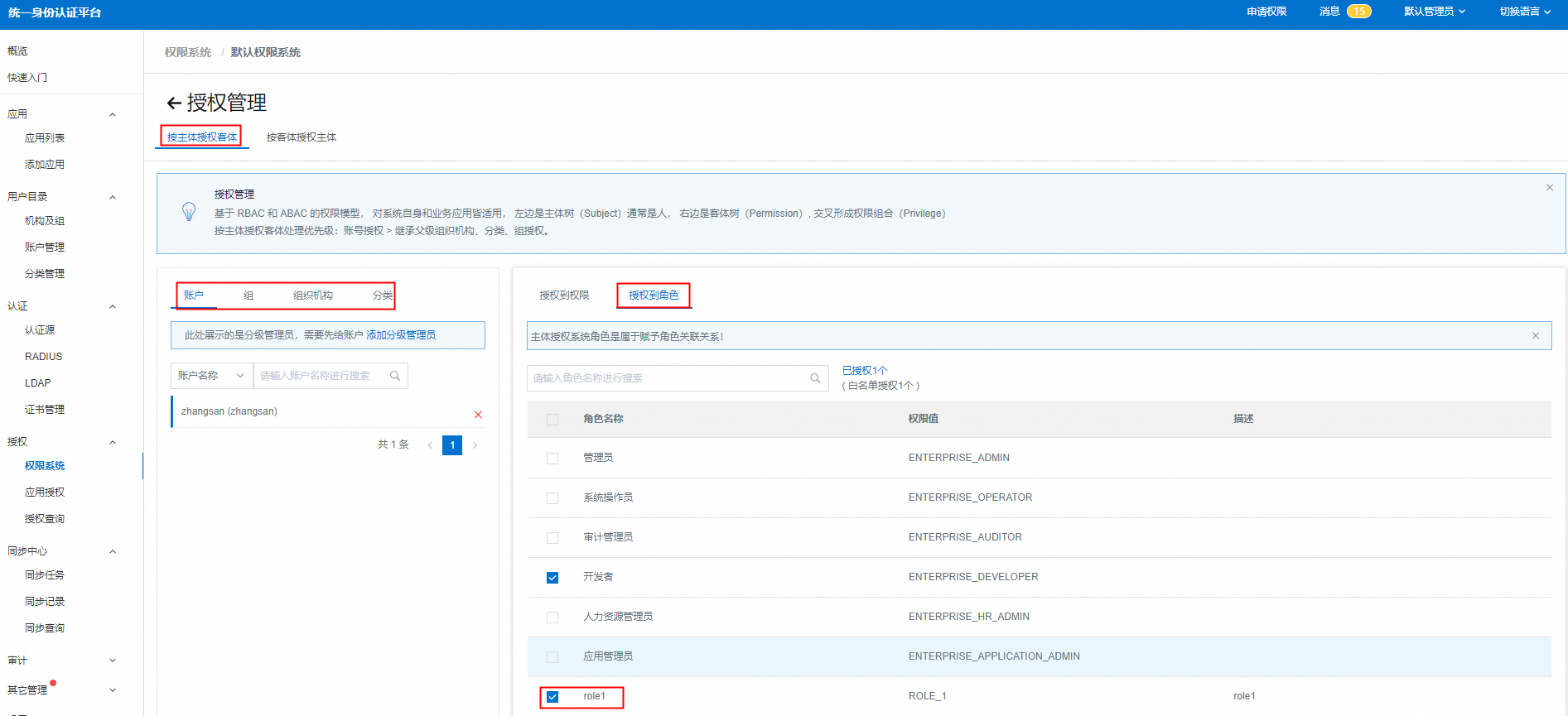Screen dimensions: 1568x716
Task: Go to next page of accounts list
Action: coord(475,445)
